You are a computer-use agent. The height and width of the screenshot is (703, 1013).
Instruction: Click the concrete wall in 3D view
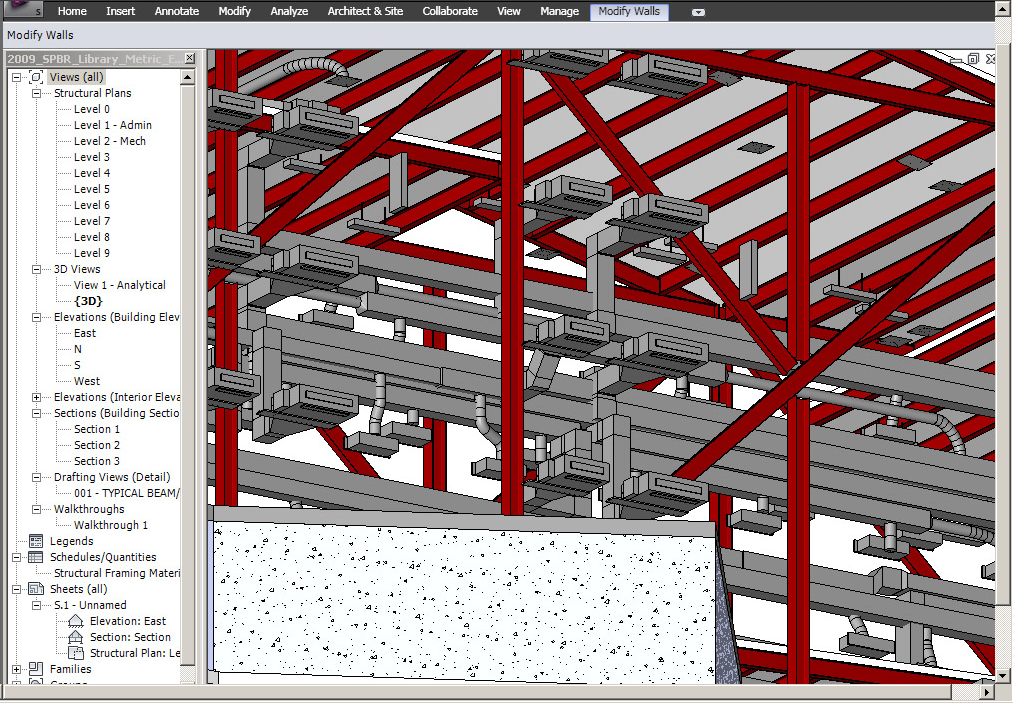[x=465, y=601]
